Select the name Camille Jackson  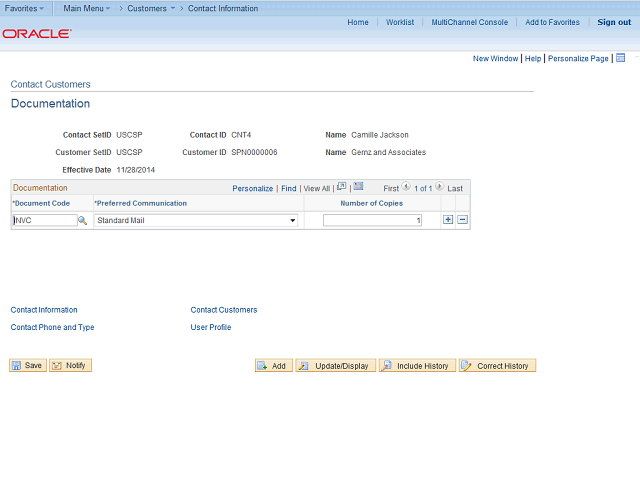pos(380,135)
